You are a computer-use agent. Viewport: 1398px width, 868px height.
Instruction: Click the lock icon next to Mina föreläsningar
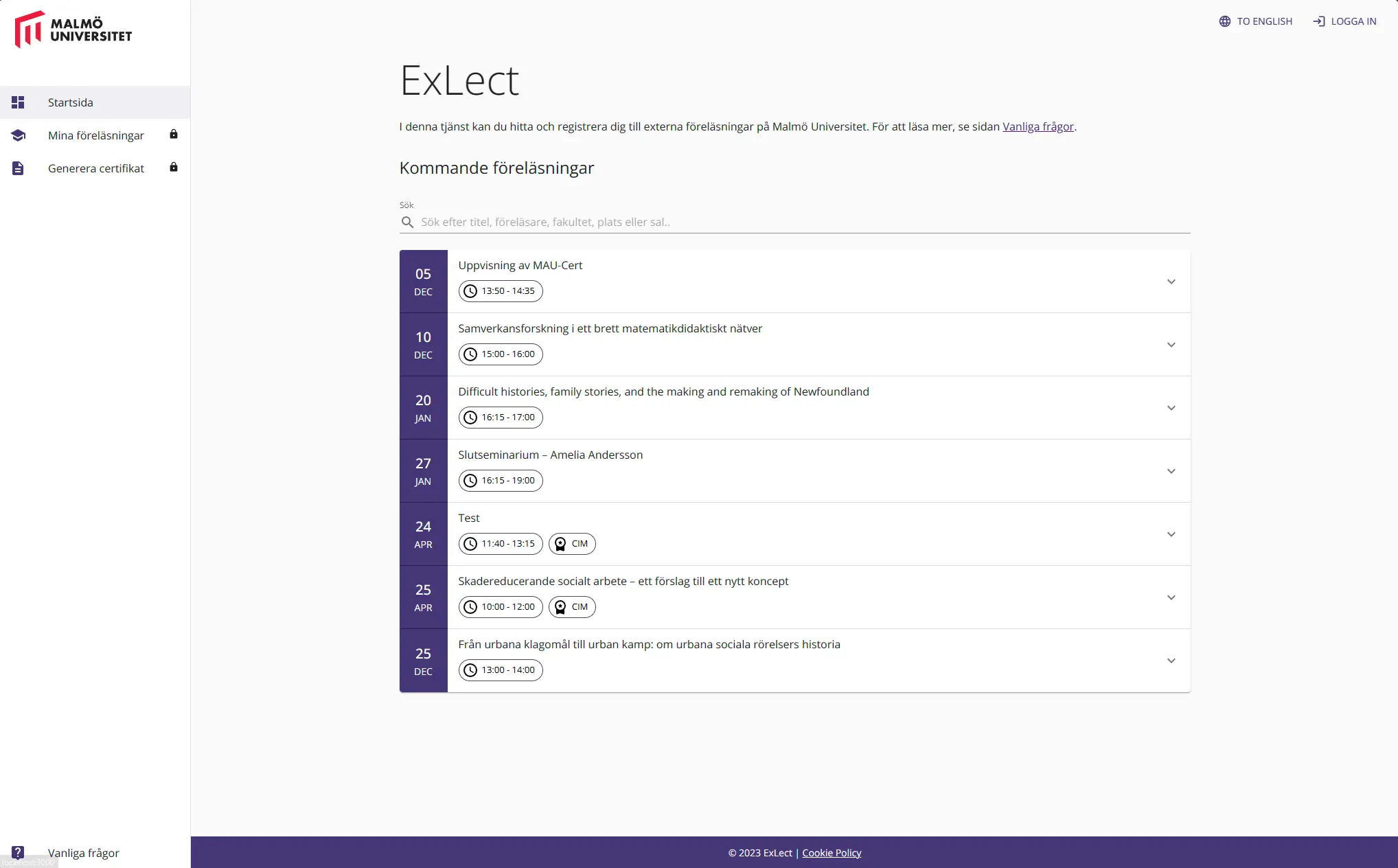[174, 134]
